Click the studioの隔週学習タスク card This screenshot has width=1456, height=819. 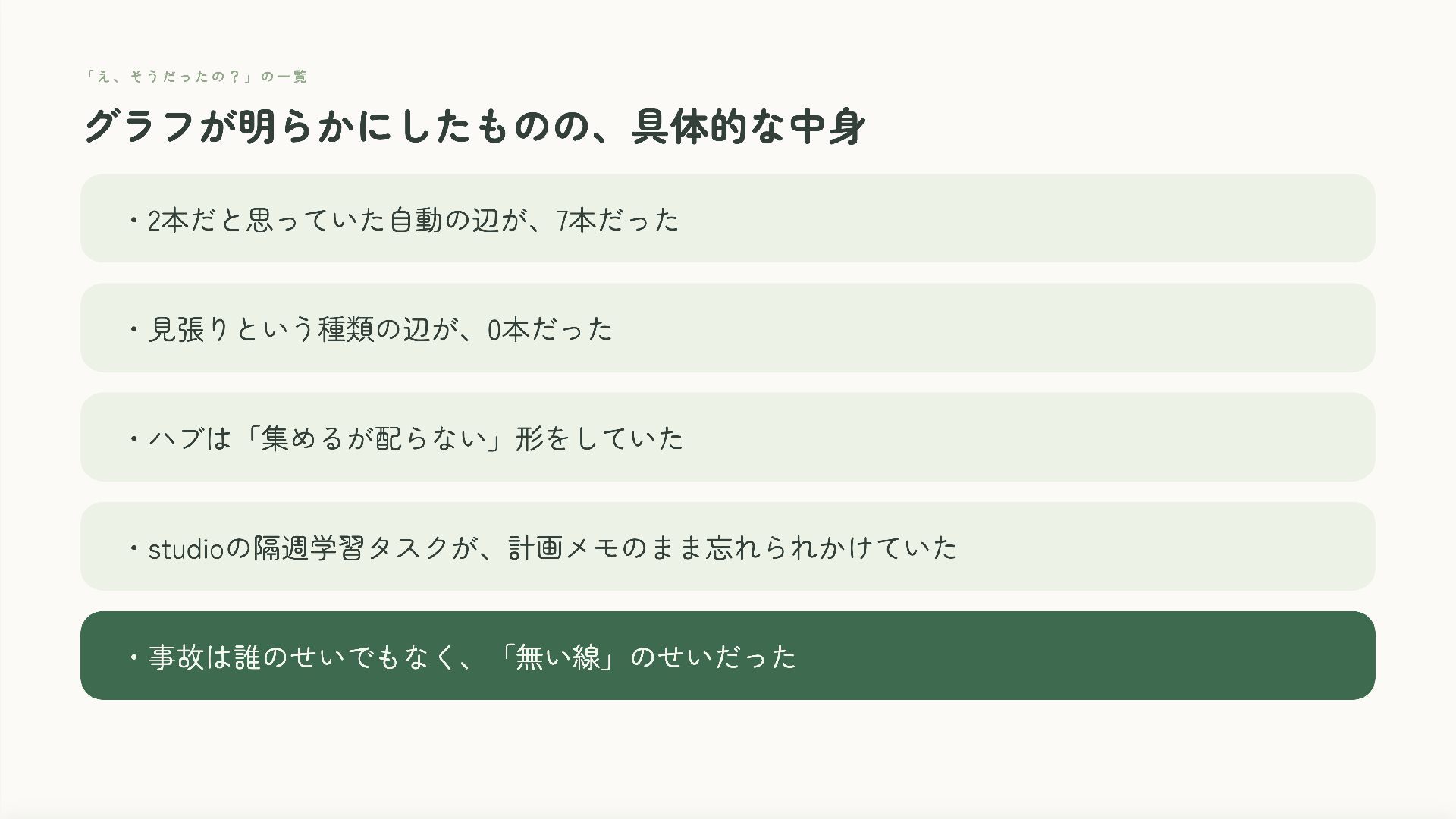[x=728, y=546]
